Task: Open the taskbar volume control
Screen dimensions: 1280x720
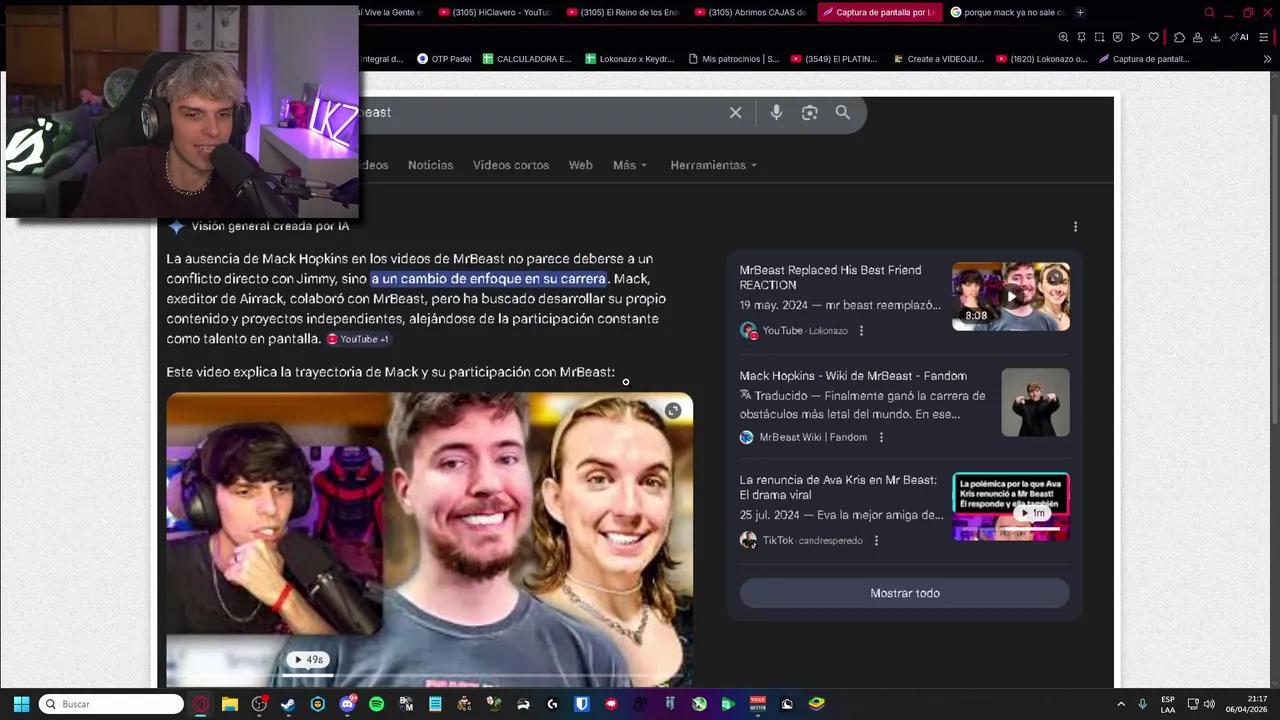Action: point(1209,704)
